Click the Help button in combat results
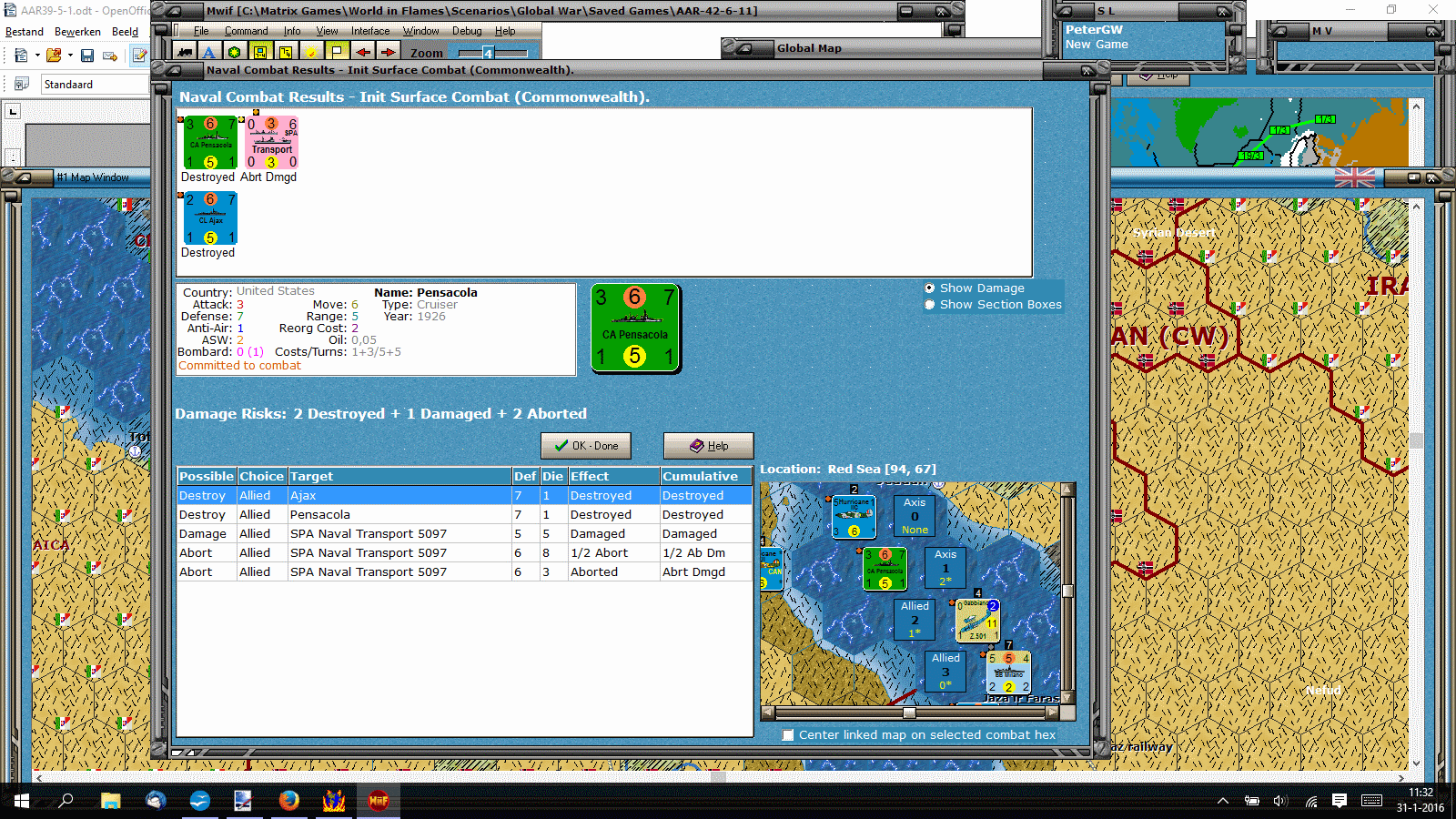This screenshot has height=819, width=1456. 708,446
